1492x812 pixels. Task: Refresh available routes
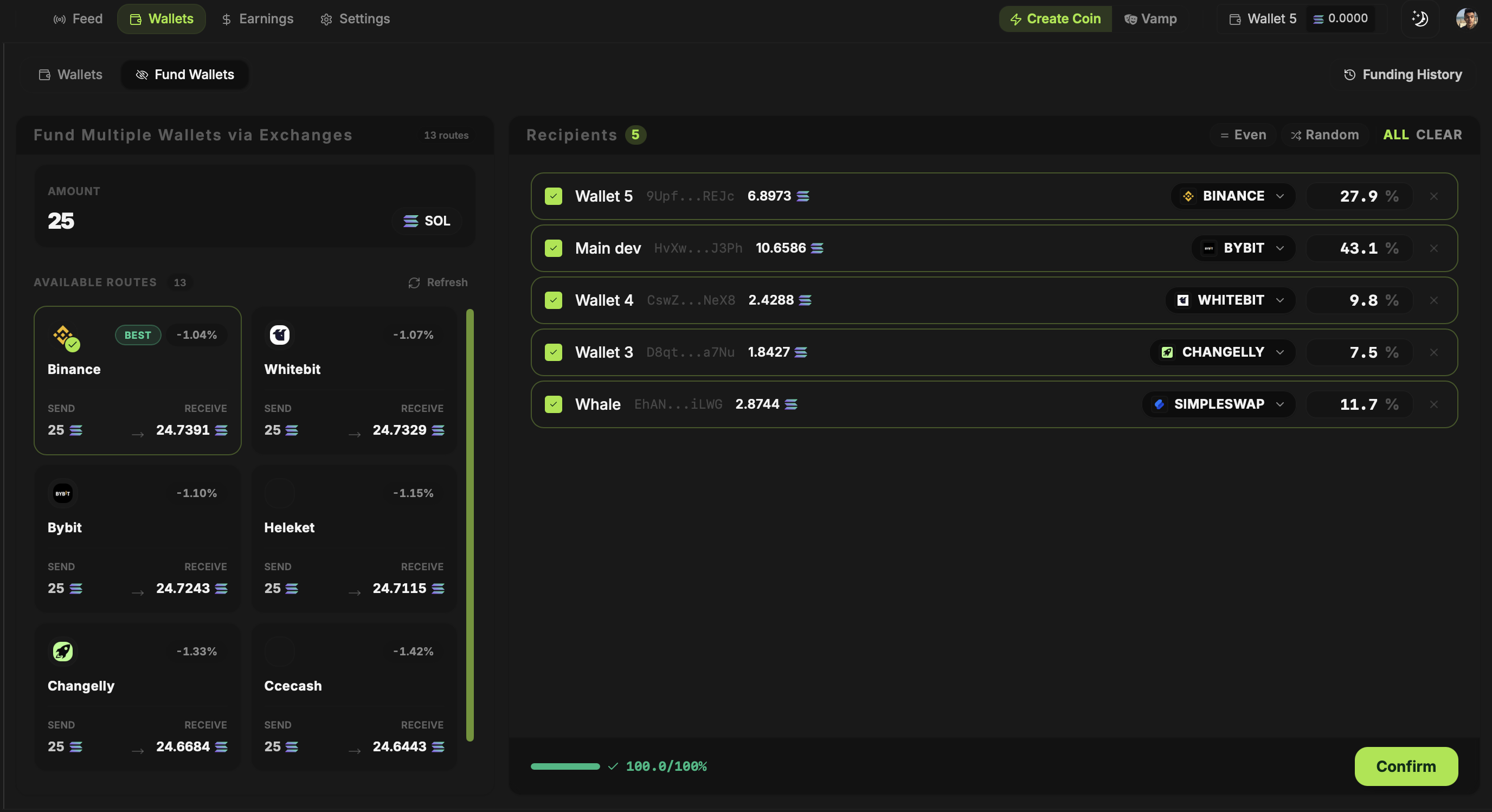(x=438, y=282)
